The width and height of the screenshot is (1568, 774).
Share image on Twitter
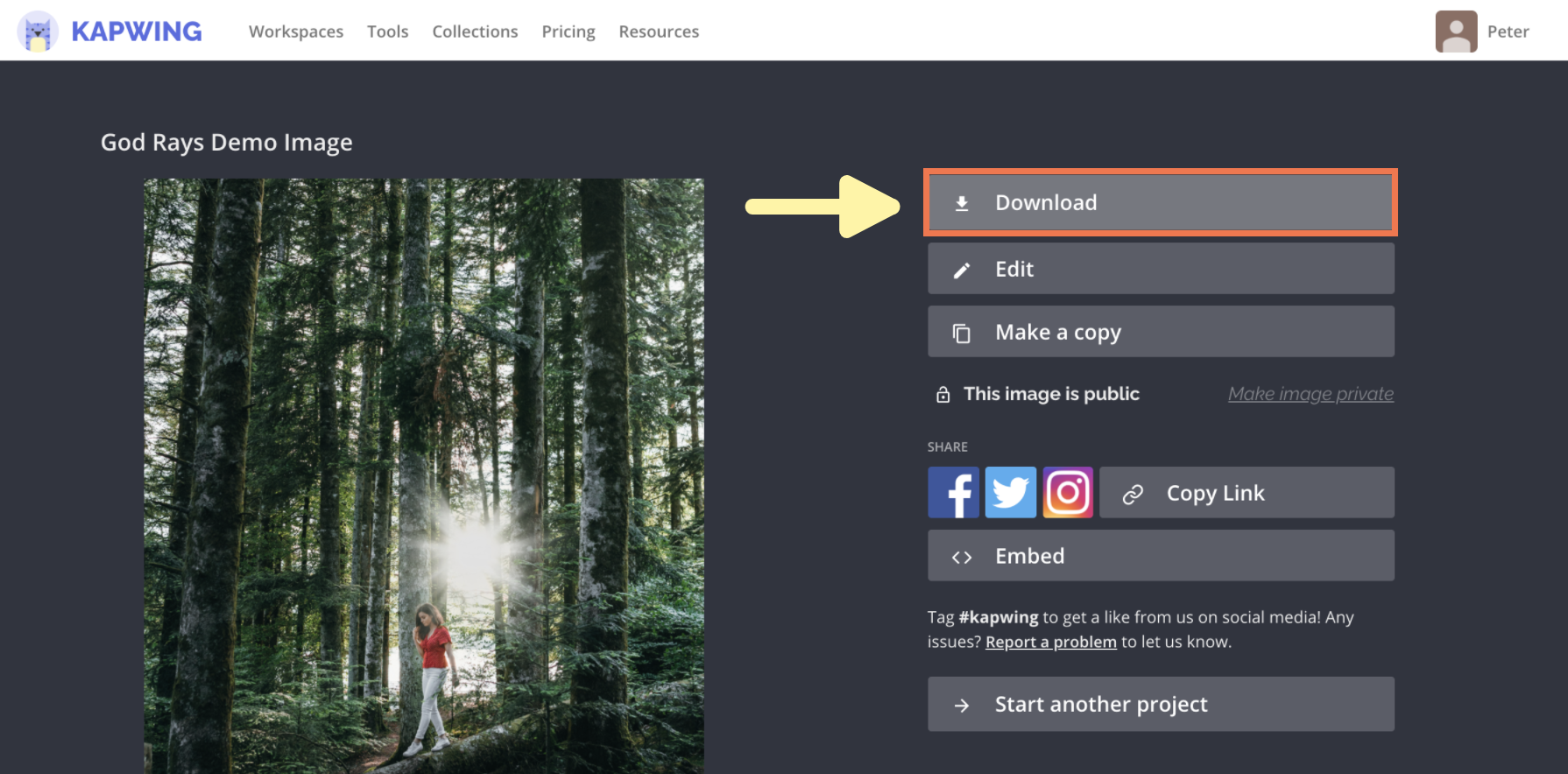coord(1010,492)
